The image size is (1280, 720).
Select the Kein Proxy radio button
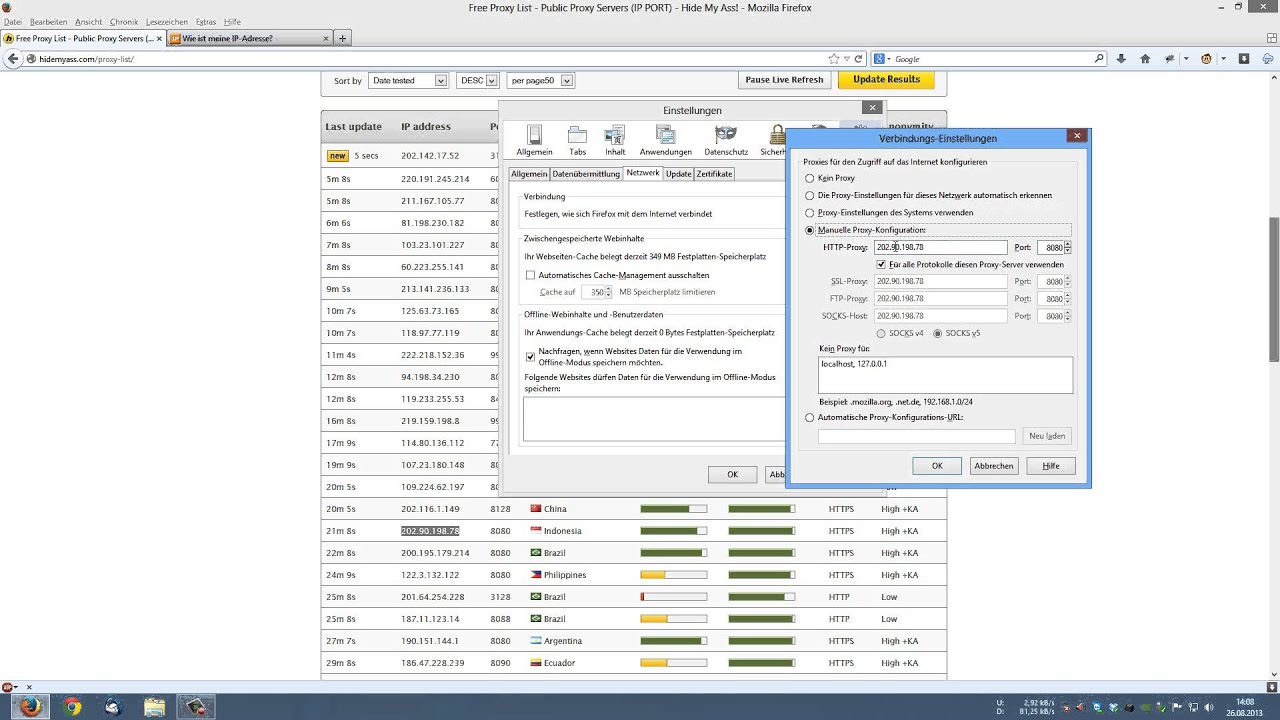coord(810,178)
